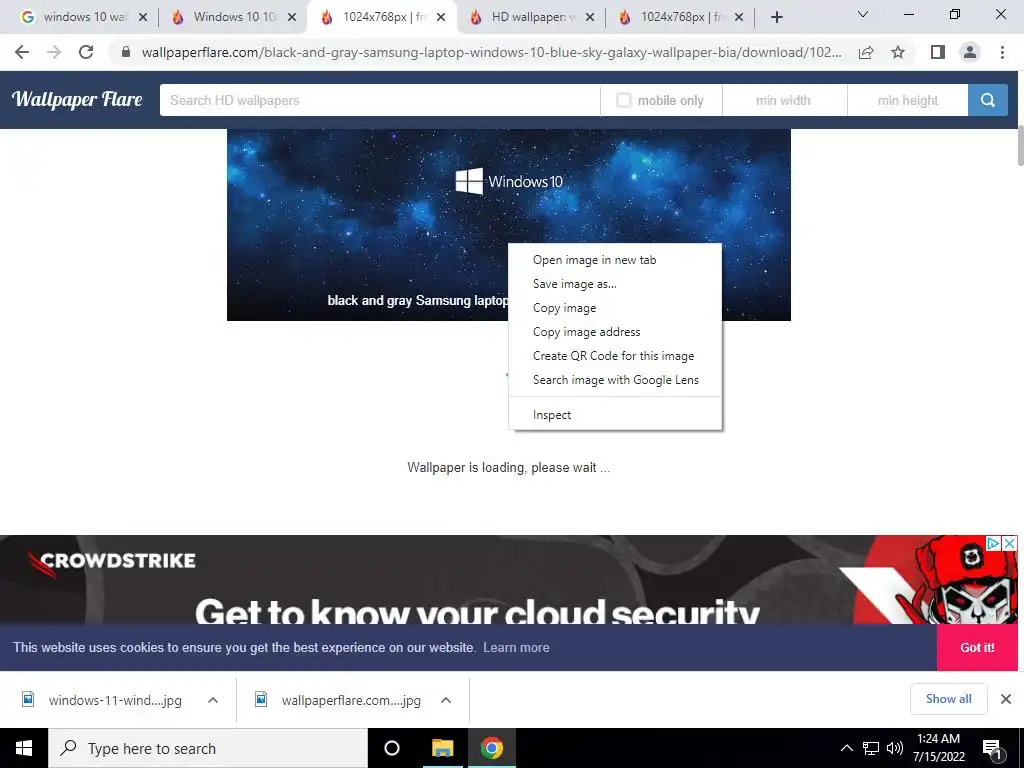Viewport: 1024px width, 768px height.
Task: Expand options for wallpaperflare.com....jpg download
Action: (446, 700)
